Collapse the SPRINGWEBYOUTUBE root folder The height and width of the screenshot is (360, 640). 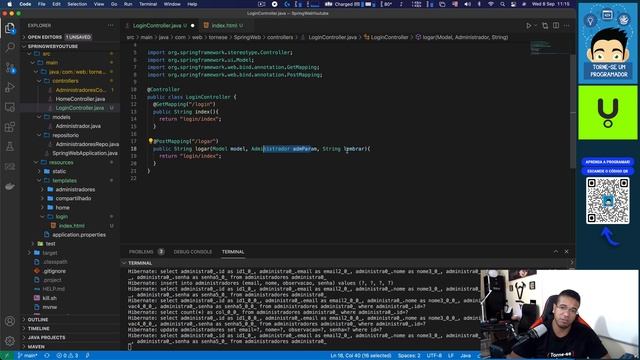(70, 46)
